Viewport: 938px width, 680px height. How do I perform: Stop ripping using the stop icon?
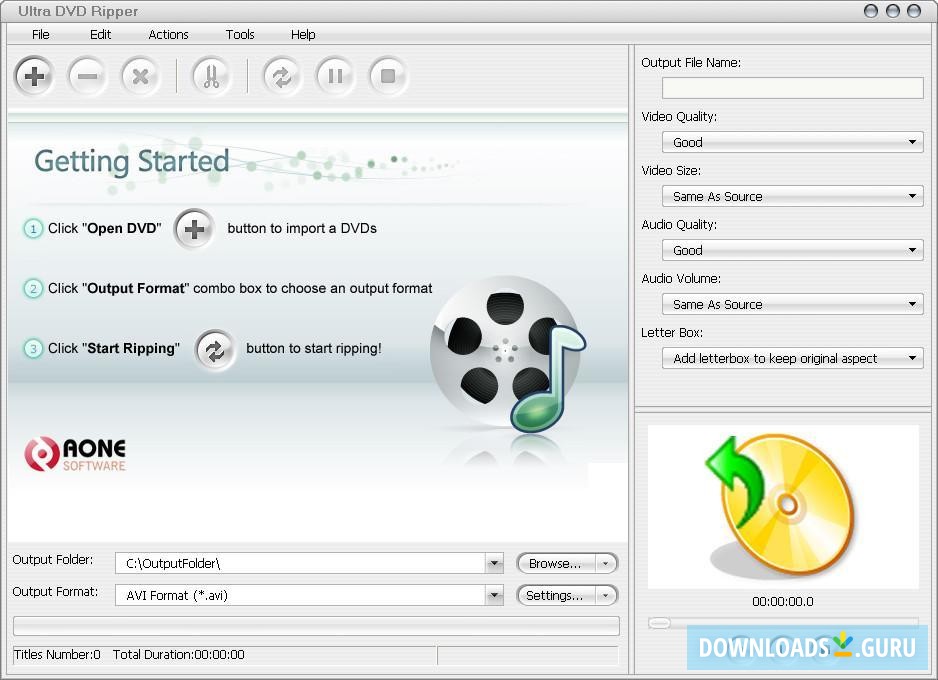point(388,76)
